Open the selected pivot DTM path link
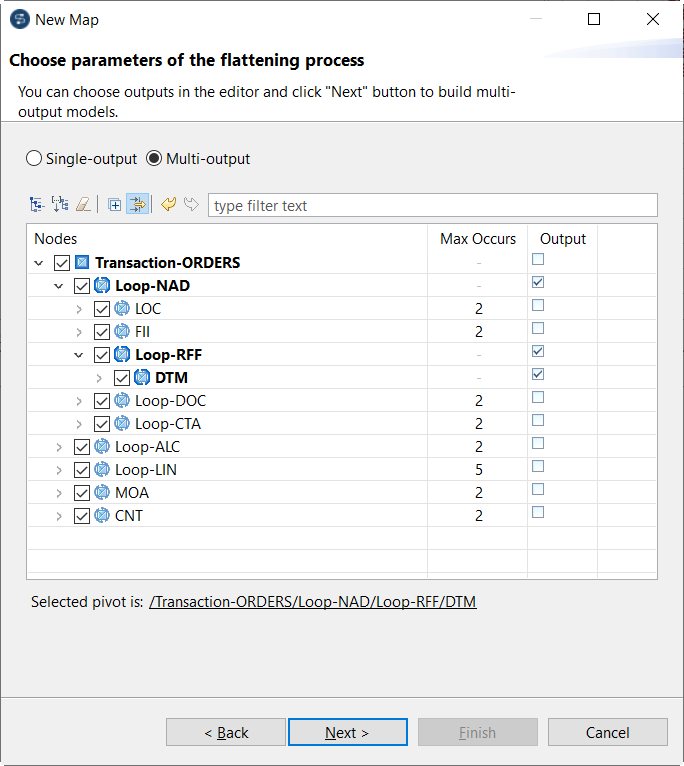684x766 pixels. tap(312, 602)
